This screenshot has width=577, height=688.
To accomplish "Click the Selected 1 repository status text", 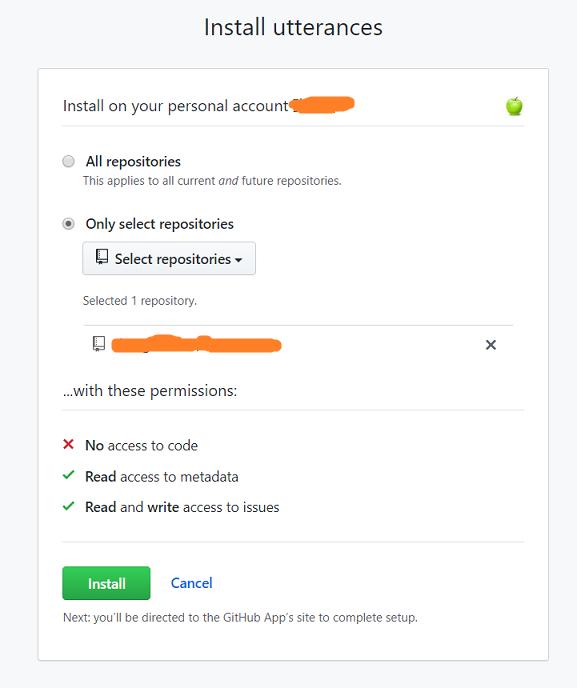I will 140,301.
